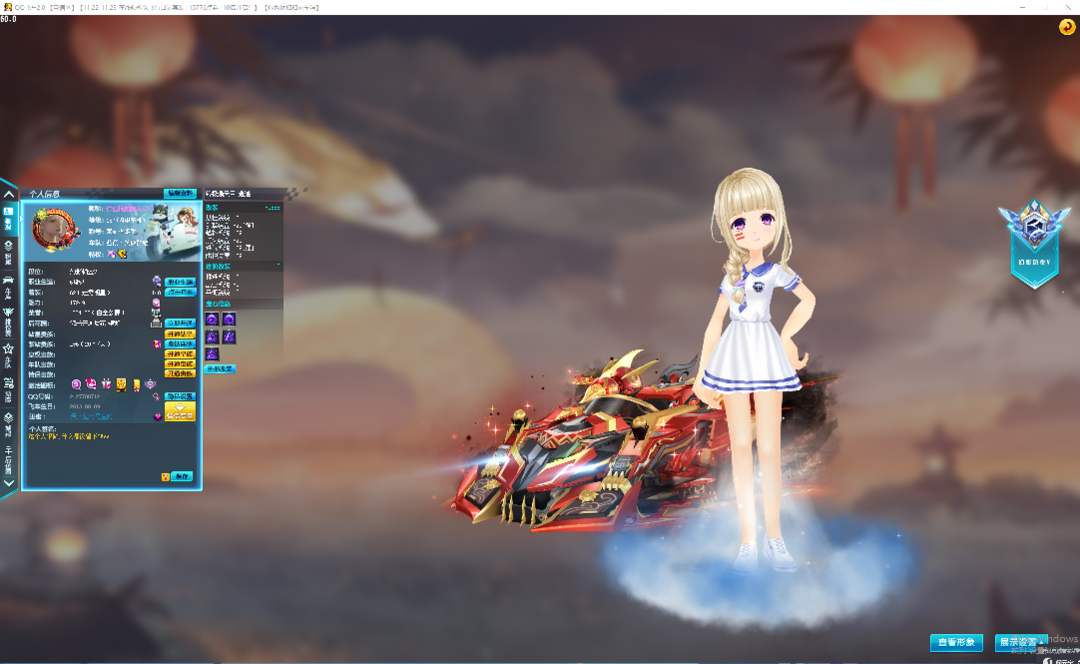
Task: Click the pink-yellow badge icon in the info list
Action: click(x=156, y=344)
